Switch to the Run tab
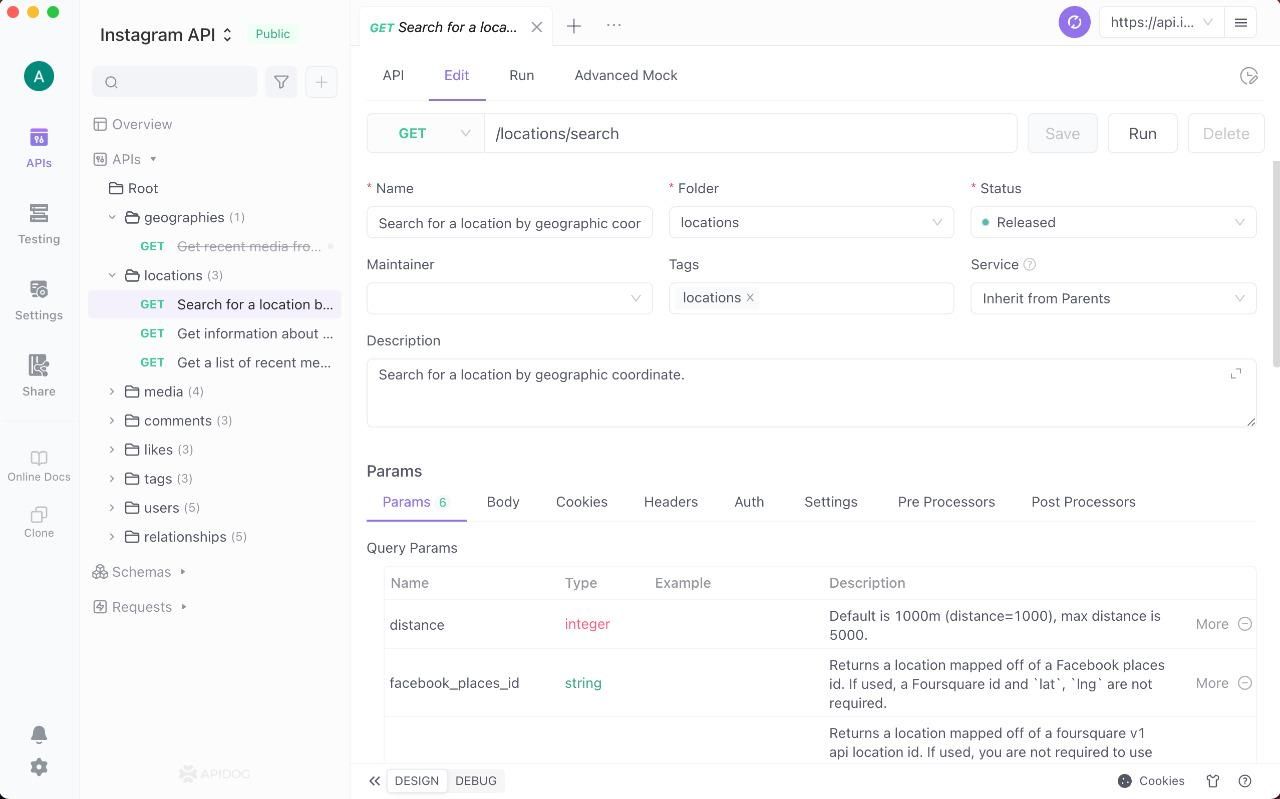The height and width of the screenshot is (799, 1280). pos(521,75)
